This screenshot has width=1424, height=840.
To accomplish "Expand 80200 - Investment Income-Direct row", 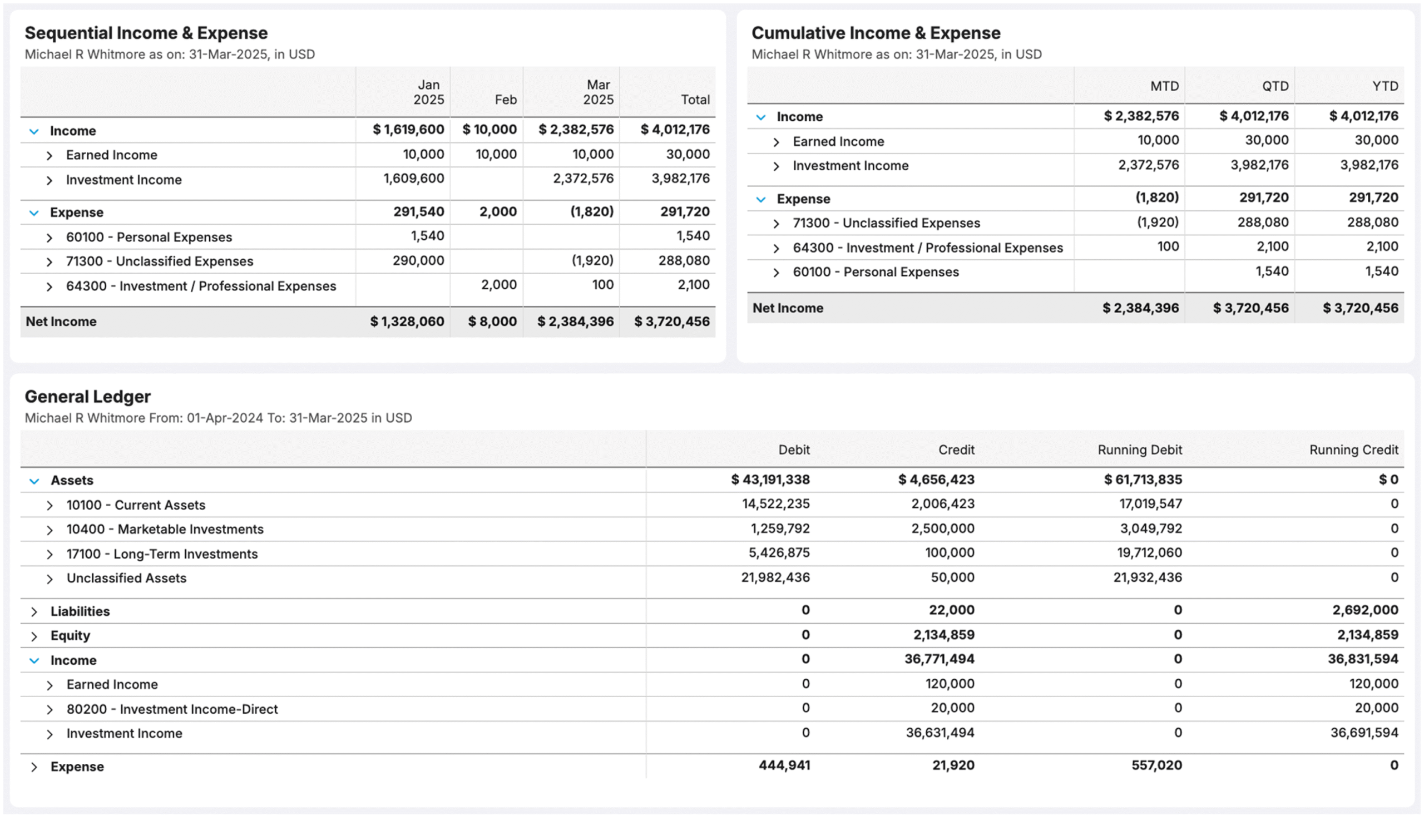I will [50, 708].
